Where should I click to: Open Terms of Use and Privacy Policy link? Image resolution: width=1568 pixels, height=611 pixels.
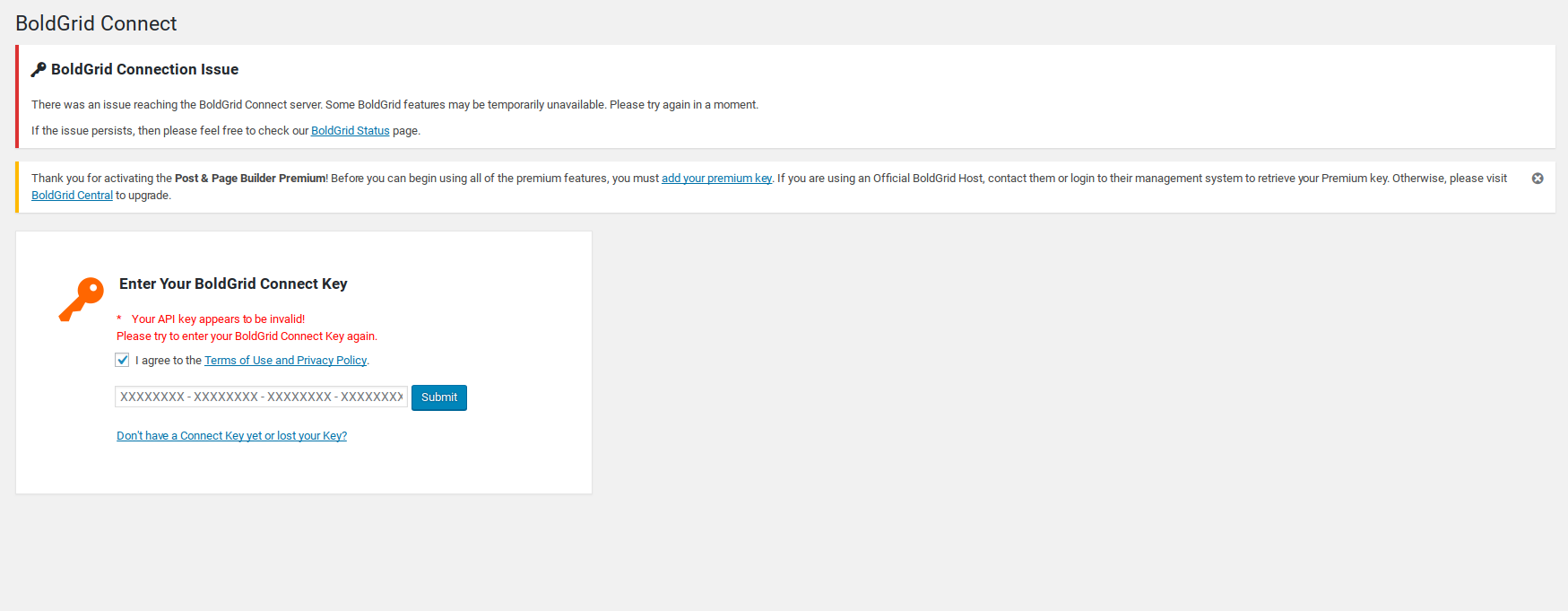[x=285, y=361]
